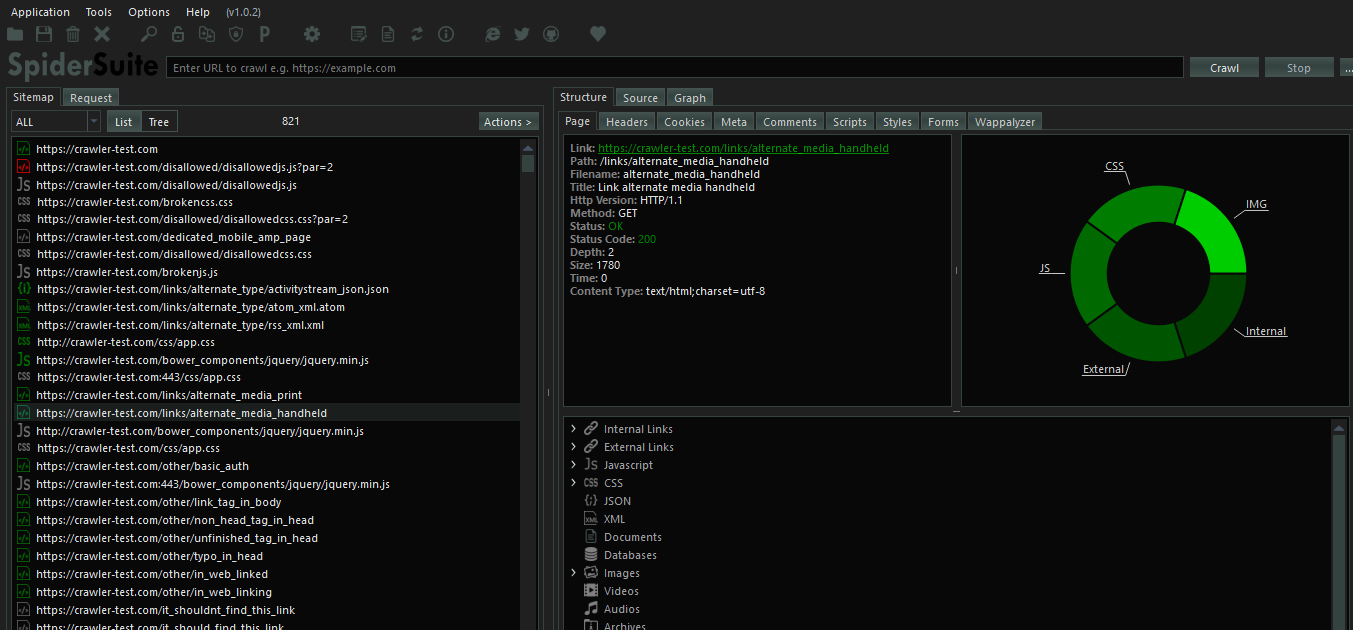Click the heart icon in toolbar

pos(598,35)
